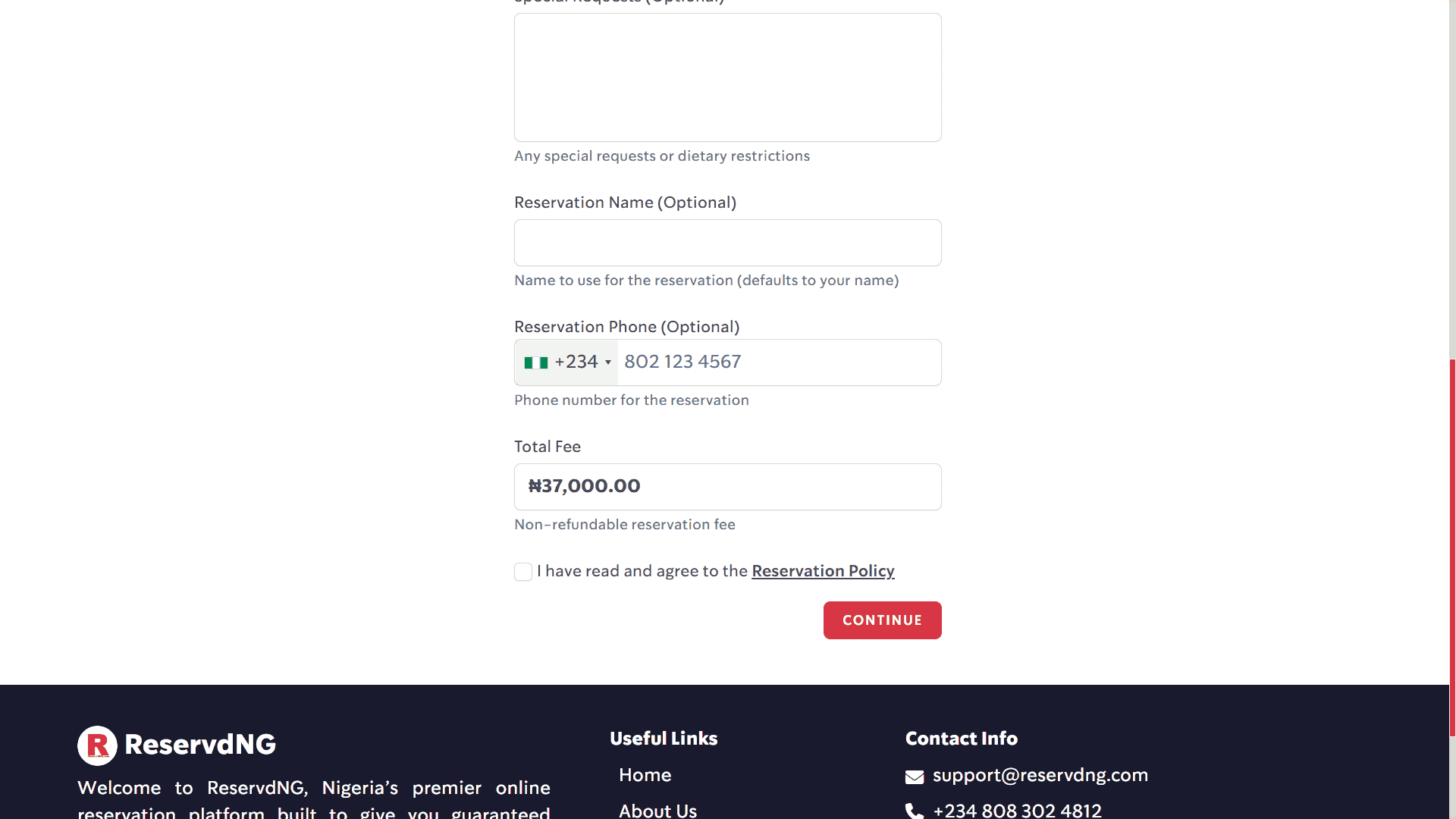Click the Reservation Name input field
Image resolution: width=1456 pixels, height=819 pixels.
coord(727,243)
